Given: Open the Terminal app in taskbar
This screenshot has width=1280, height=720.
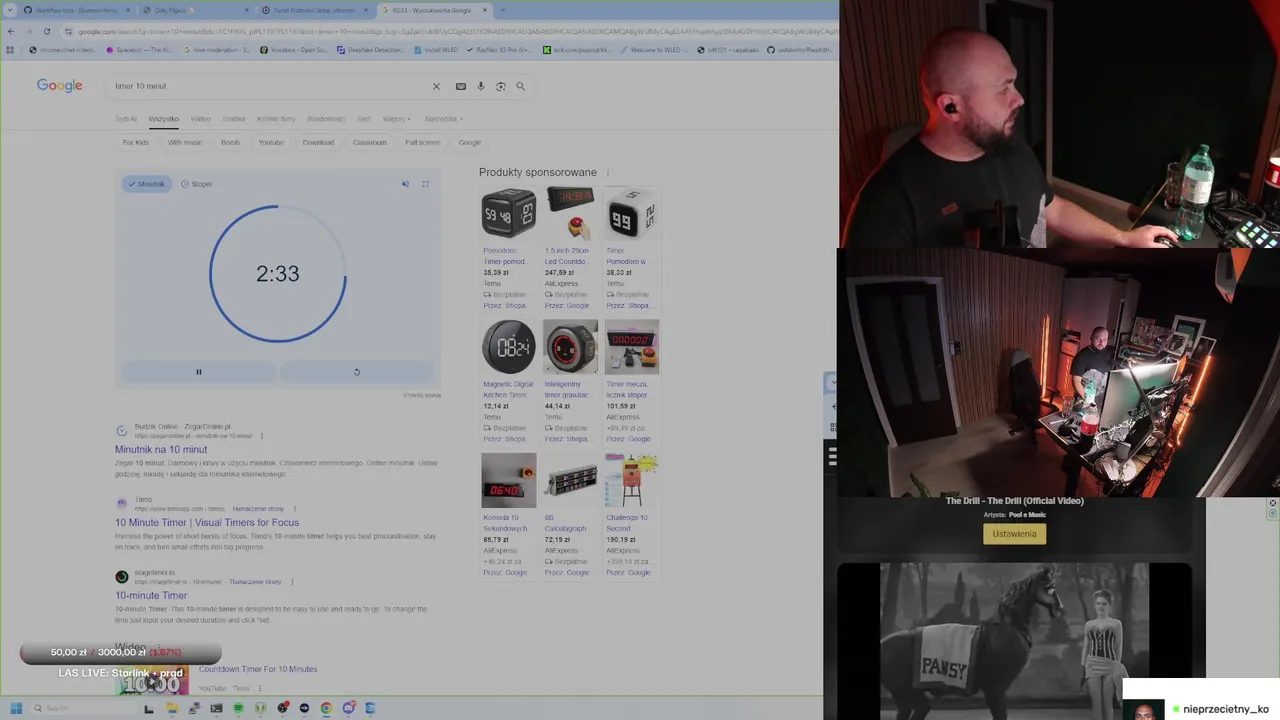Looking at the screenshot, I should 216,708.
